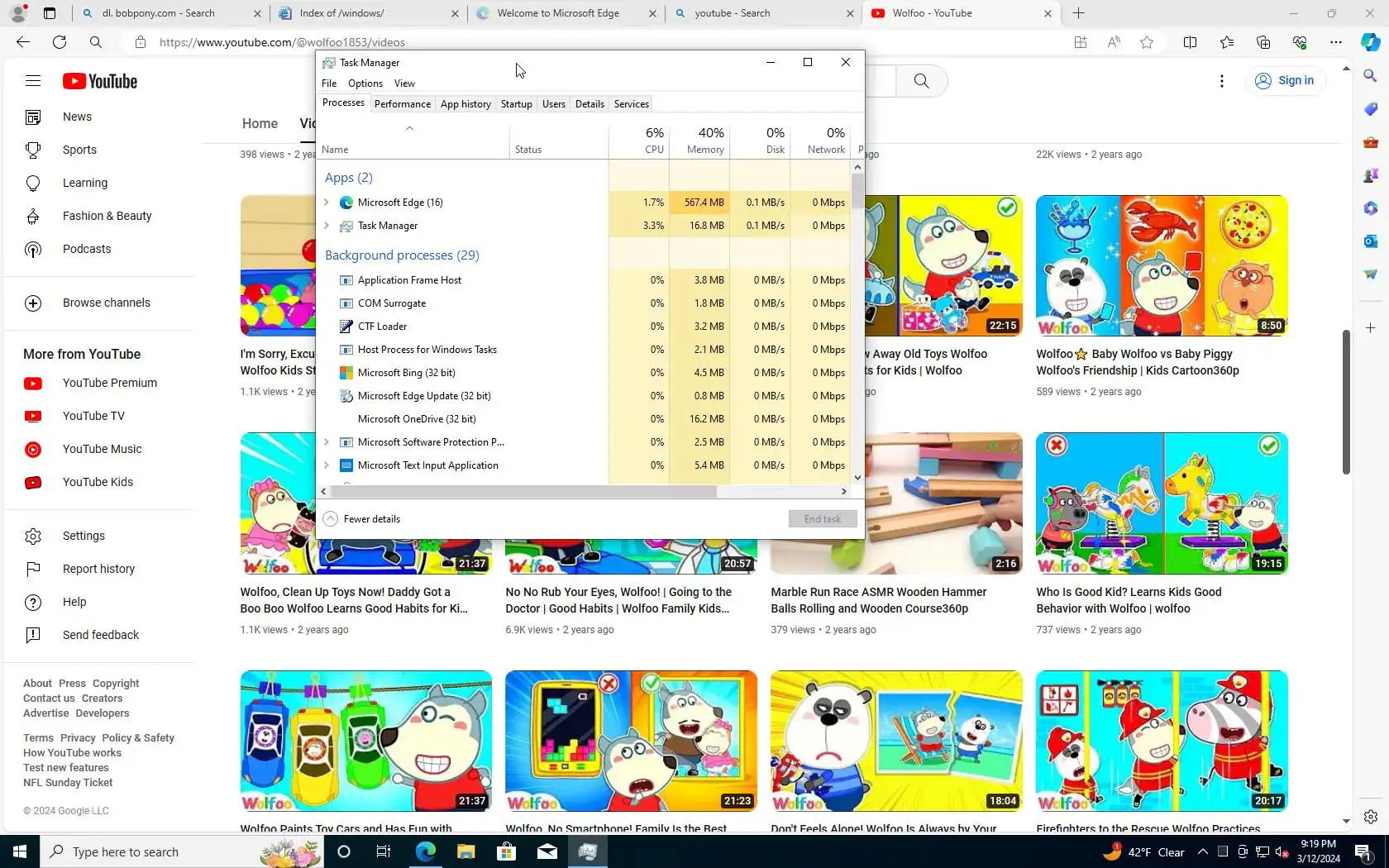Open Outlook in the Edge sidebar
The width and height of the screenshot is (1389, 868).
(x=1370, y=241)
